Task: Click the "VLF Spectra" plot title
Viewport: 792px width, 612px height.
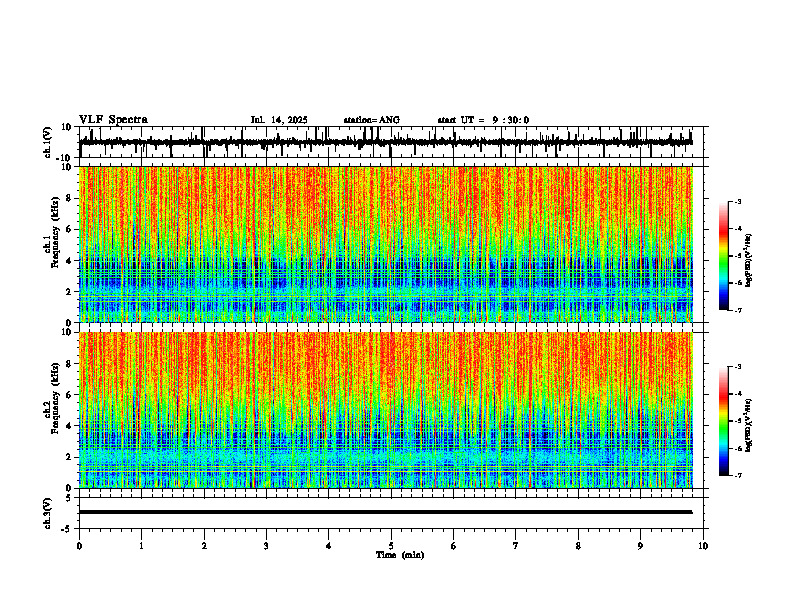Action: pyautogui.click(x=113, y=120)
